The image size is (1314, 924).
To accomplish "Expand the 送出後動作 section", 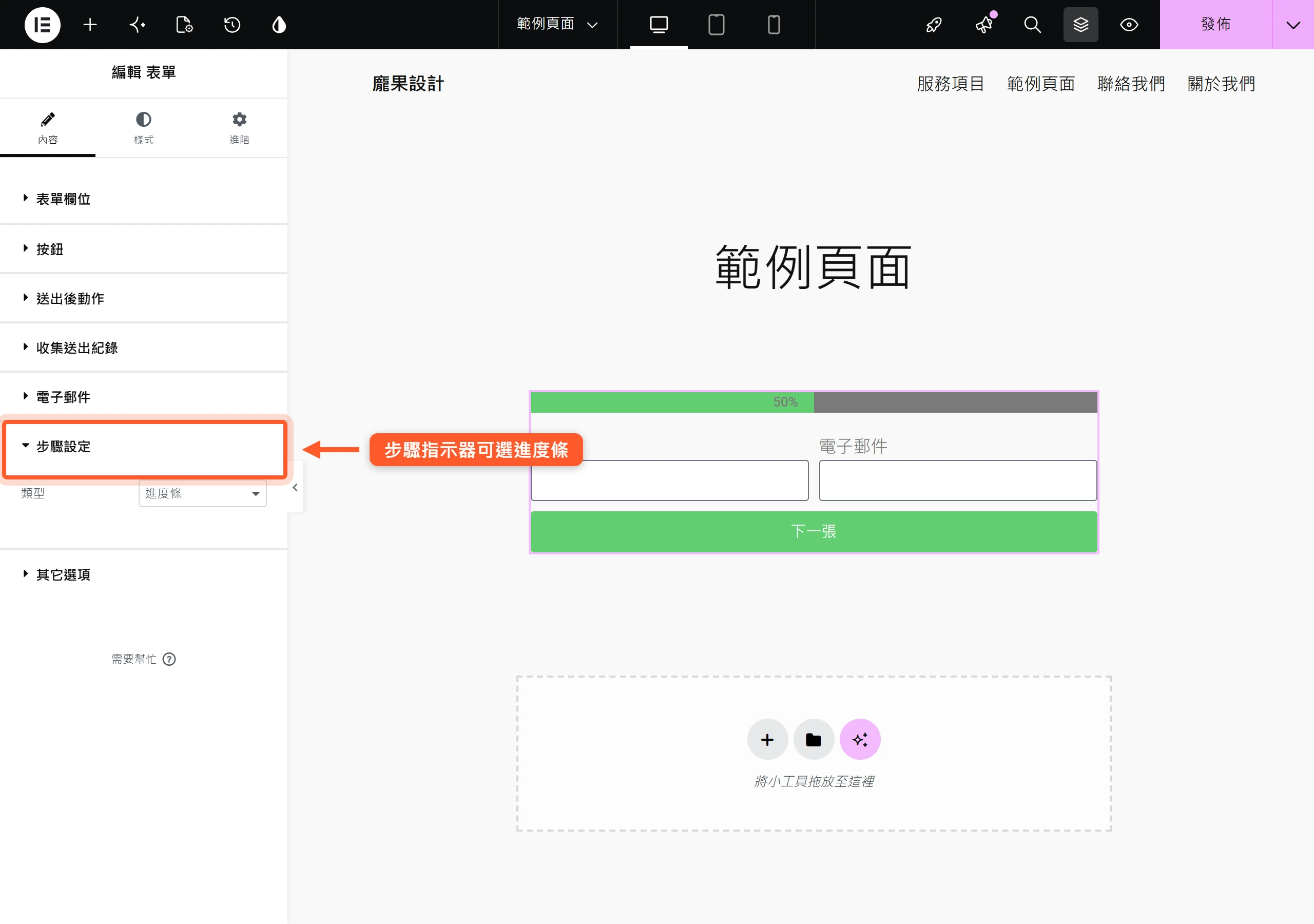I will tap(144, 298).
